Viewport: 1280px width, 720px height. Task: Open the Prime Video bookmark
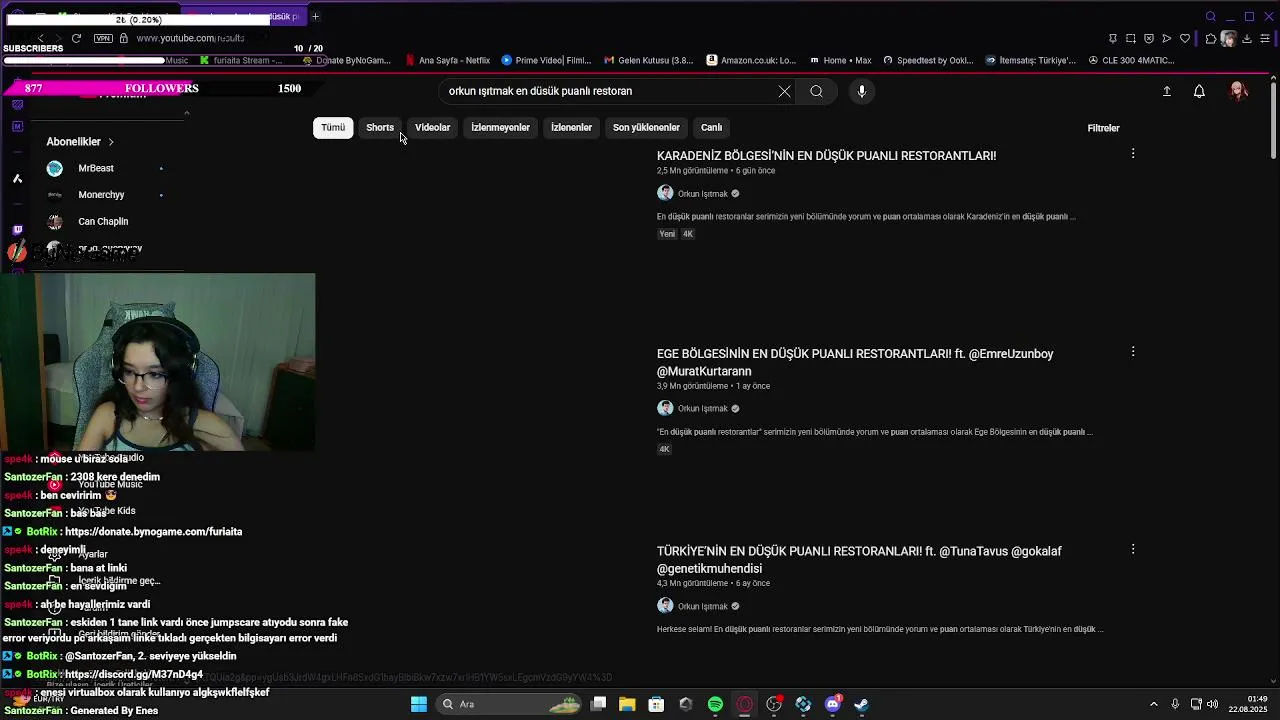coord(546,60)
